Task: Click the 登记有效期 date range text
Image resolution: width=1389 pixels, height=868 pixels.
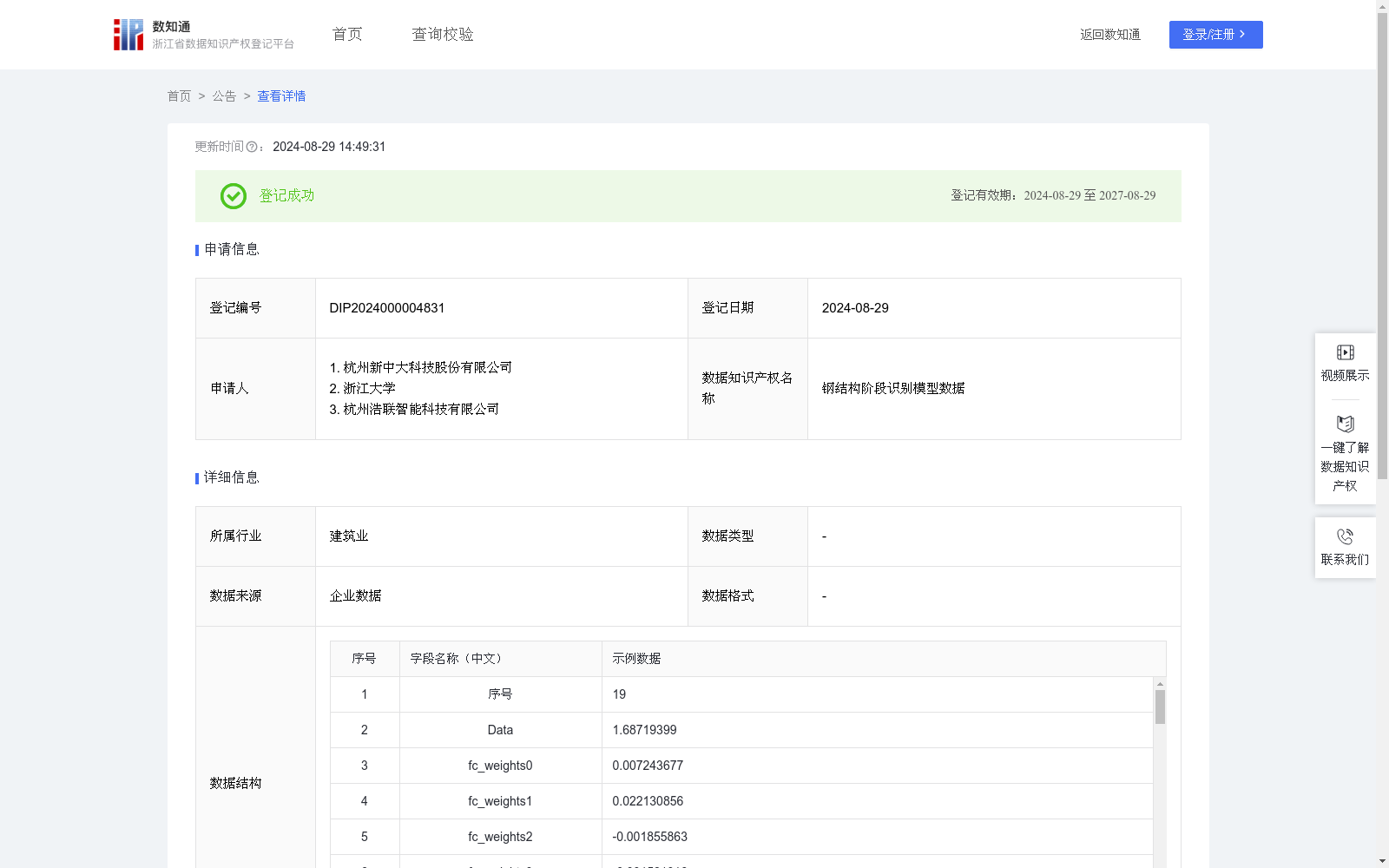Action: pos(1053,196)
